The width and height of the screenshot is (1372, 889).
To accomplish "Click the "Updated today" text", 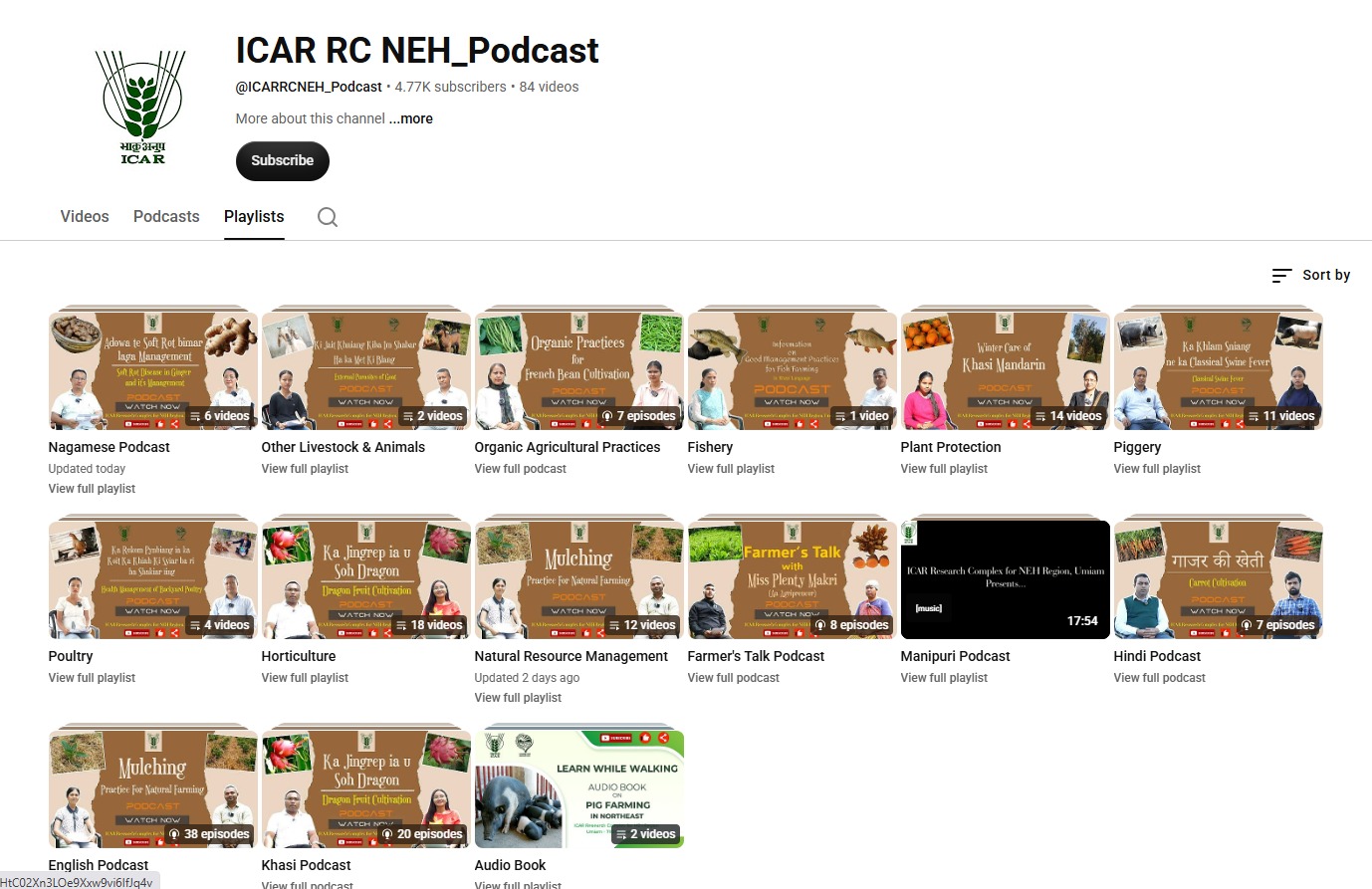I will tap(88, 469).
